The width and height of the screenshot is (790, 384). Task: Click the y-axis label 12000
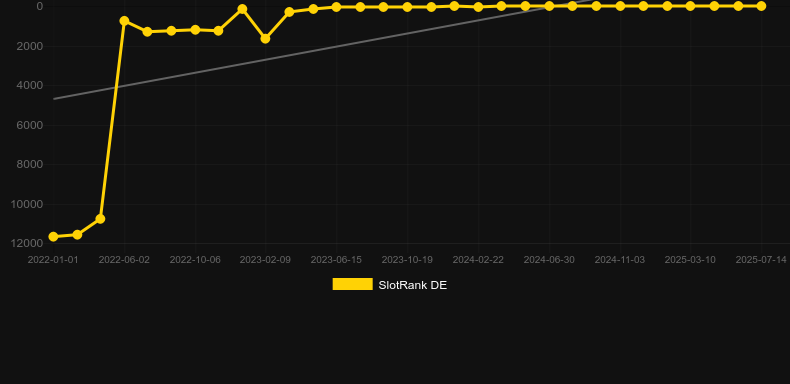coord(27,243)
